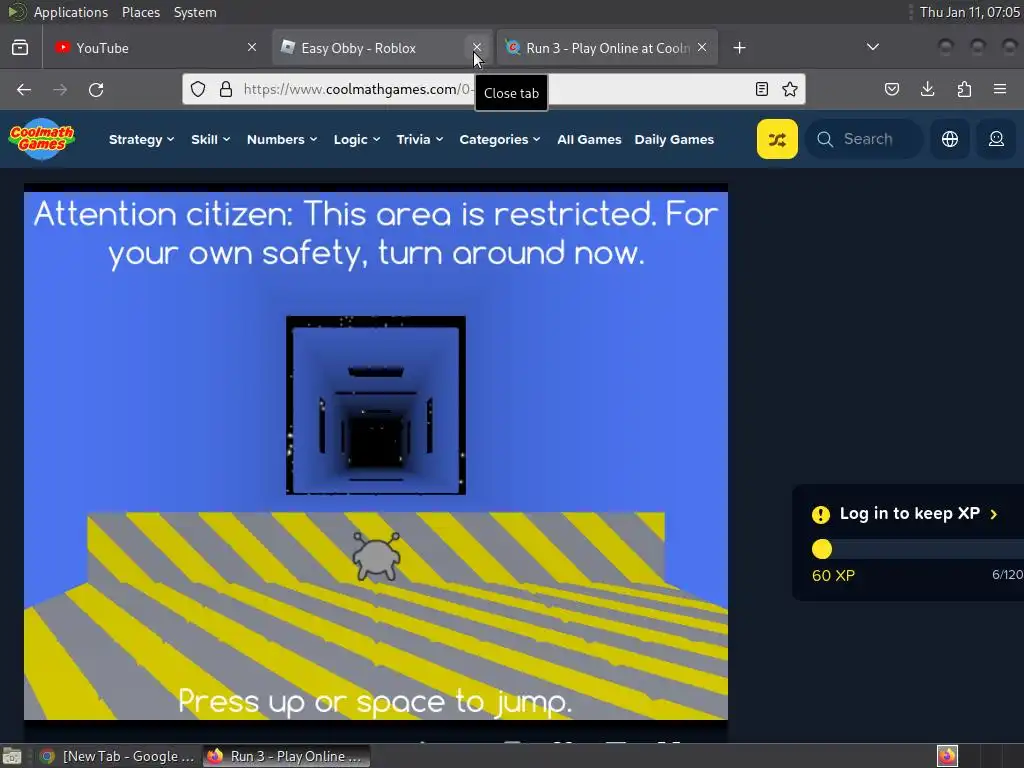This screenshot has width=1024, height=768.
Task: Expand the Skill games dropdown
Action: click(210, 139)
